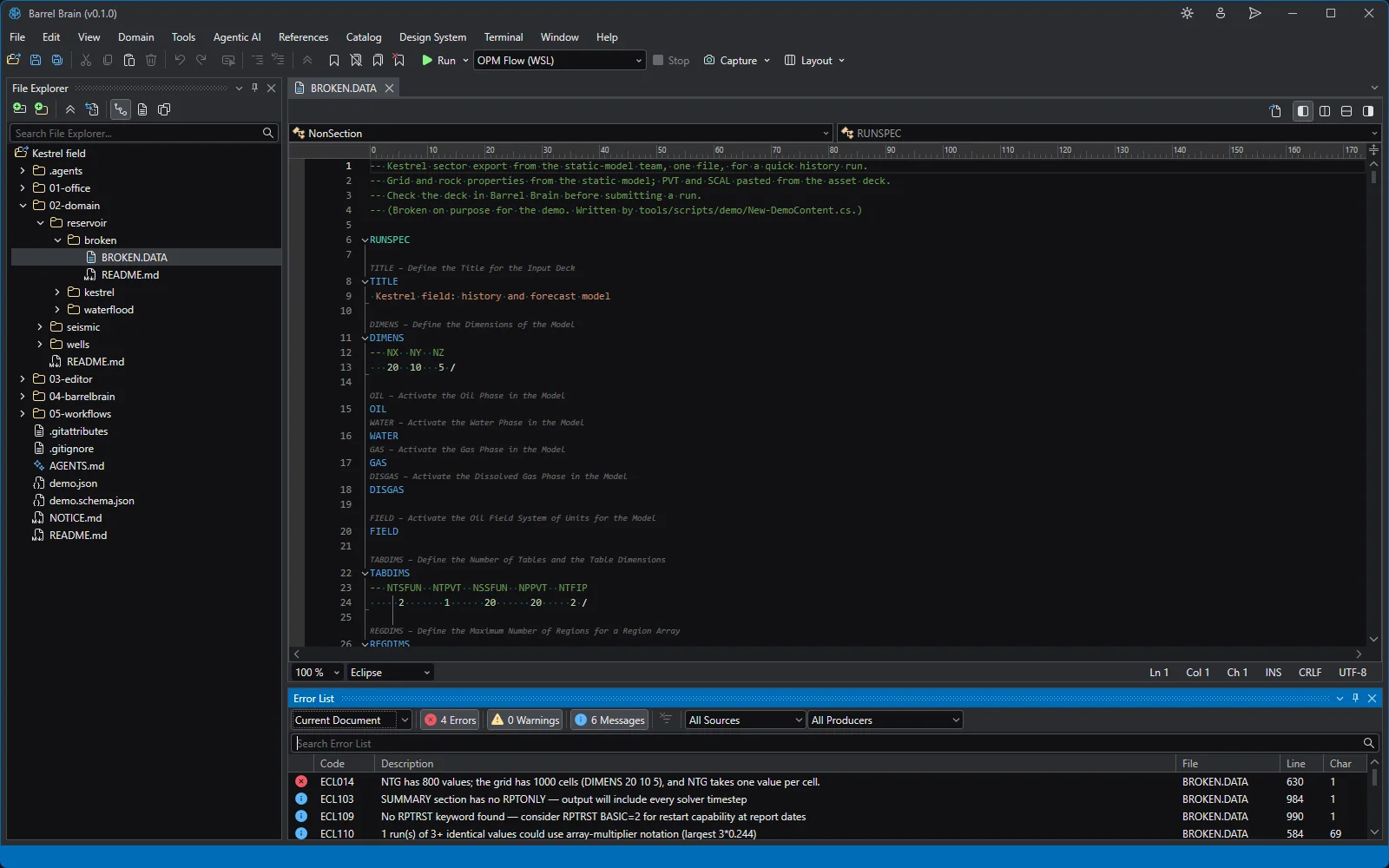Image resolution: width=1389 pixels, height=868 pixels.
Task: Clear bookmarks using the red-X bookmark icon
Action: pyautogui.click(x=399, y=60)
